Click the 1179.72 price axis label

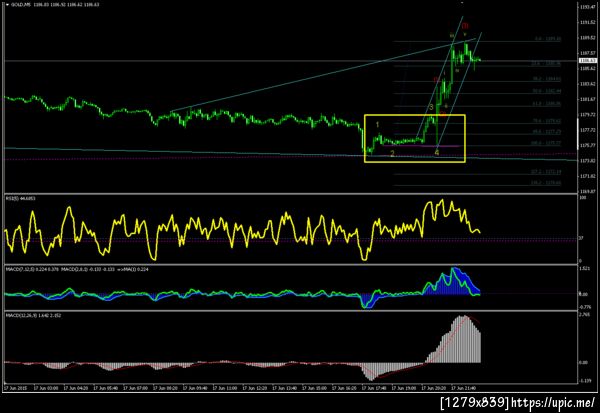[x=587, y=115]
